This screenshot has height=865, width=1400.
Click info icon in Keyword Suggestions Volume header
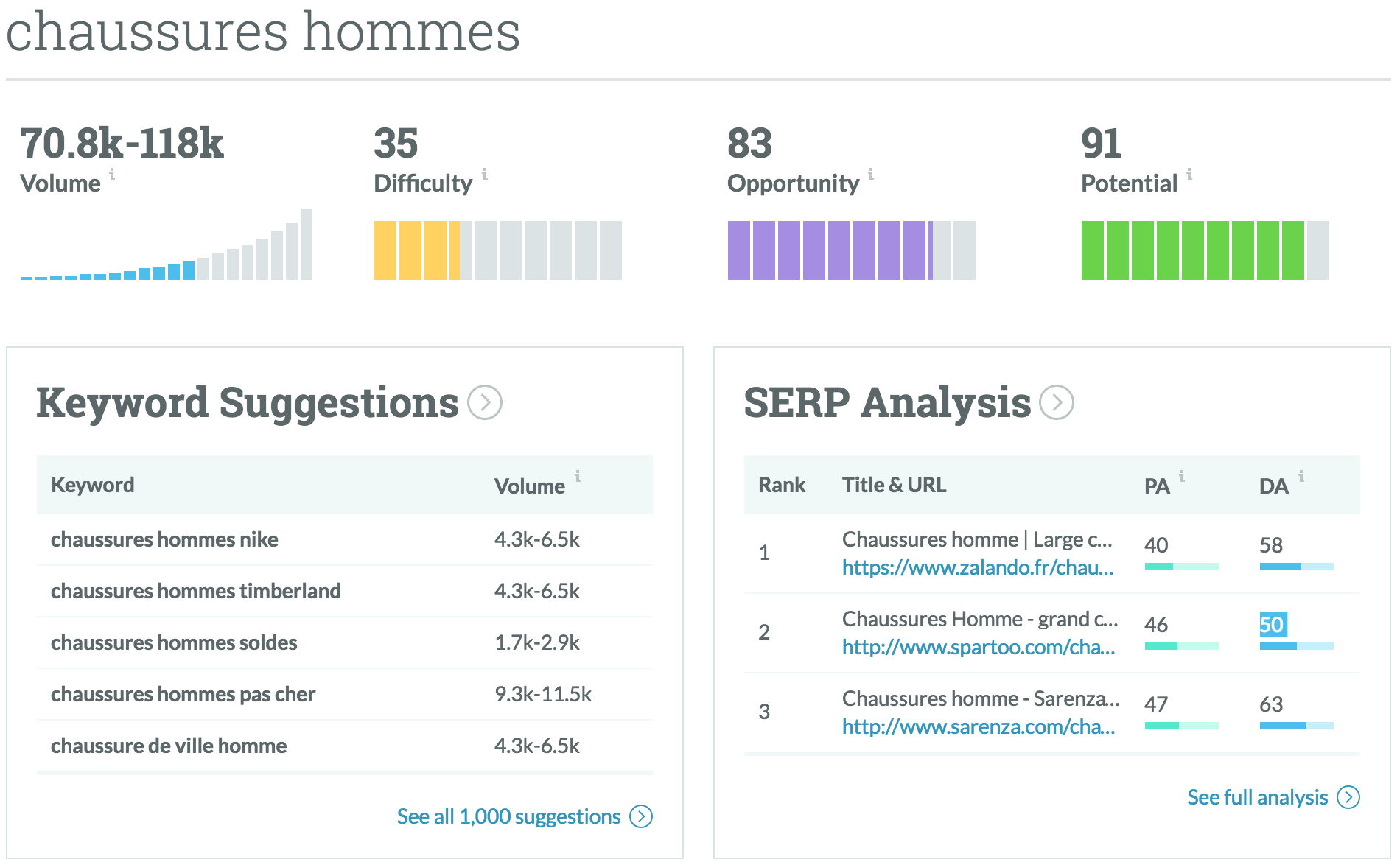tap(578, 477)
